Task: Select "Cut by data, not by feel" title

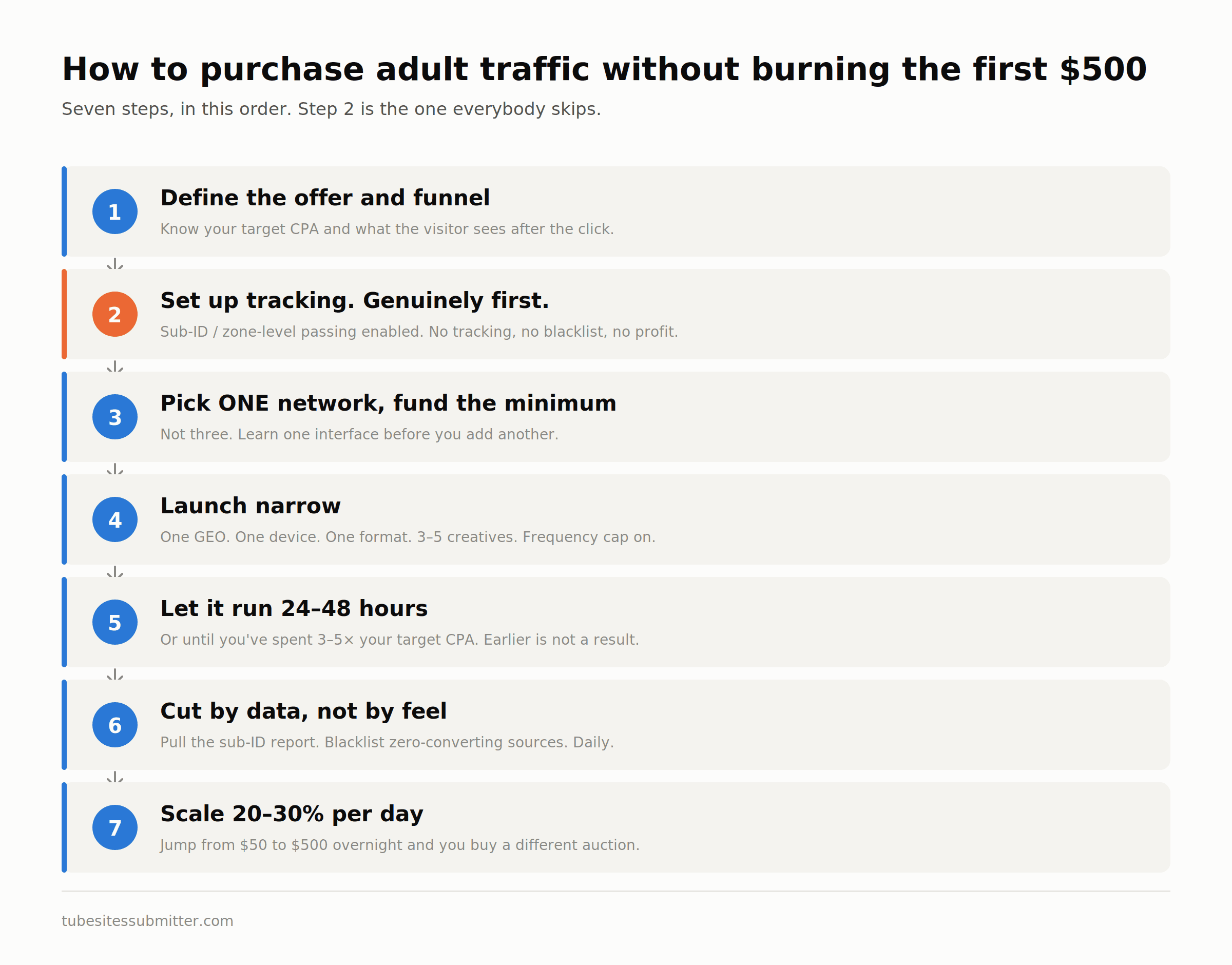Action: tap(303, 711)
